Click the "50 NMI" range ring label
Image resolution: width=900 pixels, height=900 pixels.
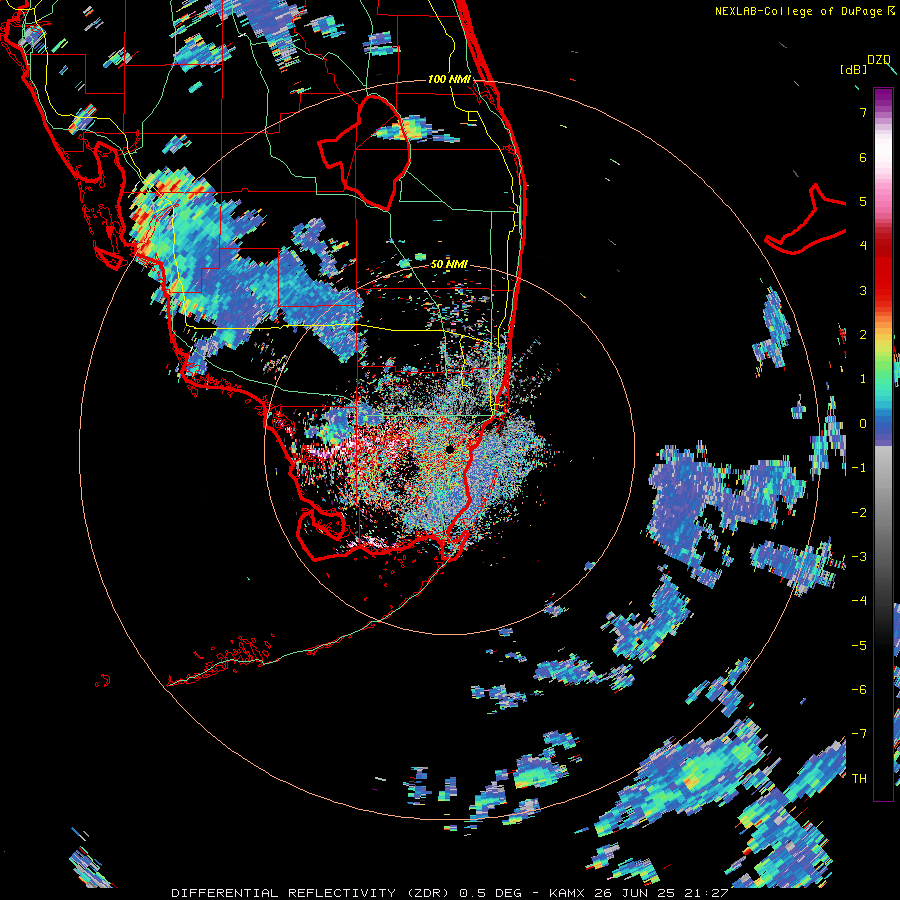point(449,264)
